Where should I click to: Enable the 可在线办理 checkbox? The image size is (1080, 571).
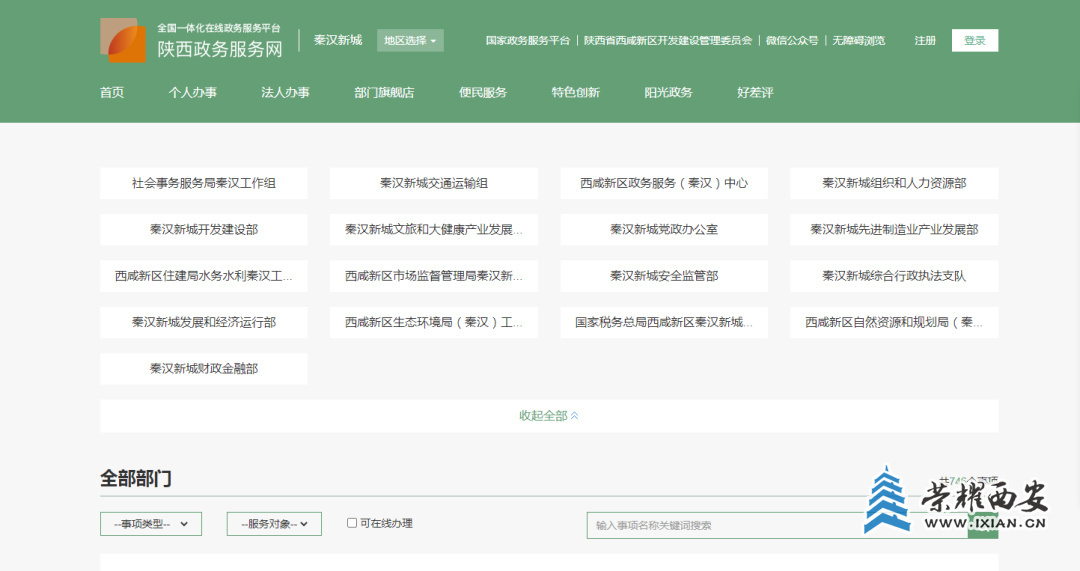pos(352,523)
